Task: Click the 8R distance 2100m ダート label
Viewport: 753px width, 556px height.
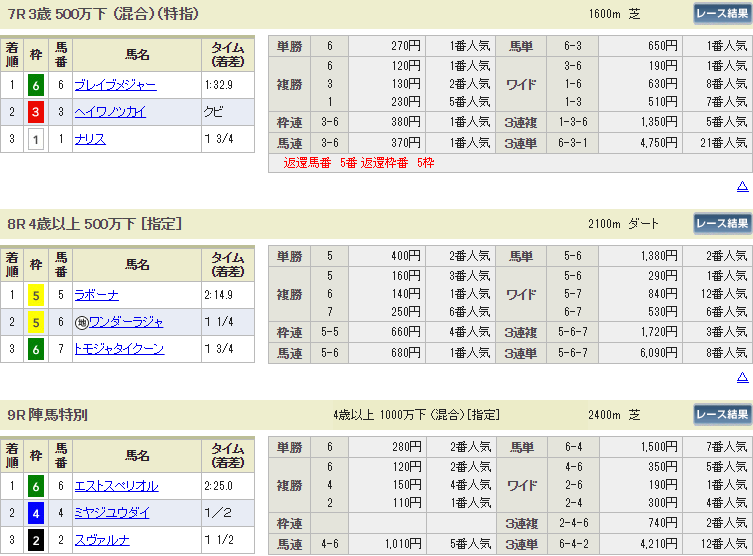Action: point(623,224)
